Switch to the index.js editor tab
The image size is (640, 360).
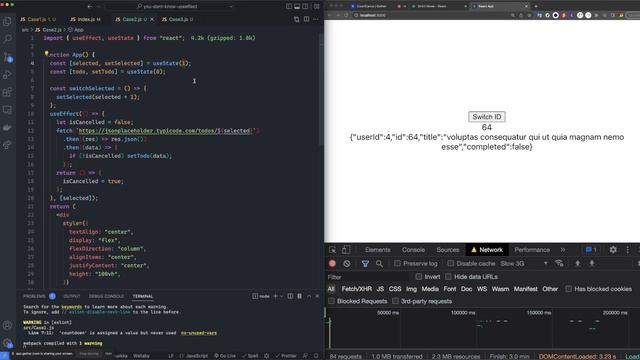click(85, 19)
